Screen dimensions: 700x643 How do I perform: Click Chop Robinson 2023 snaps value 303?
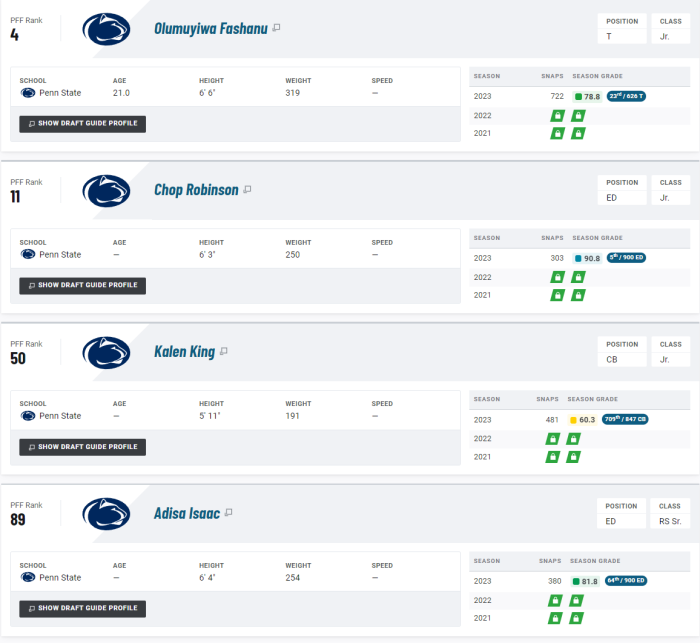(x=557, y=258)
